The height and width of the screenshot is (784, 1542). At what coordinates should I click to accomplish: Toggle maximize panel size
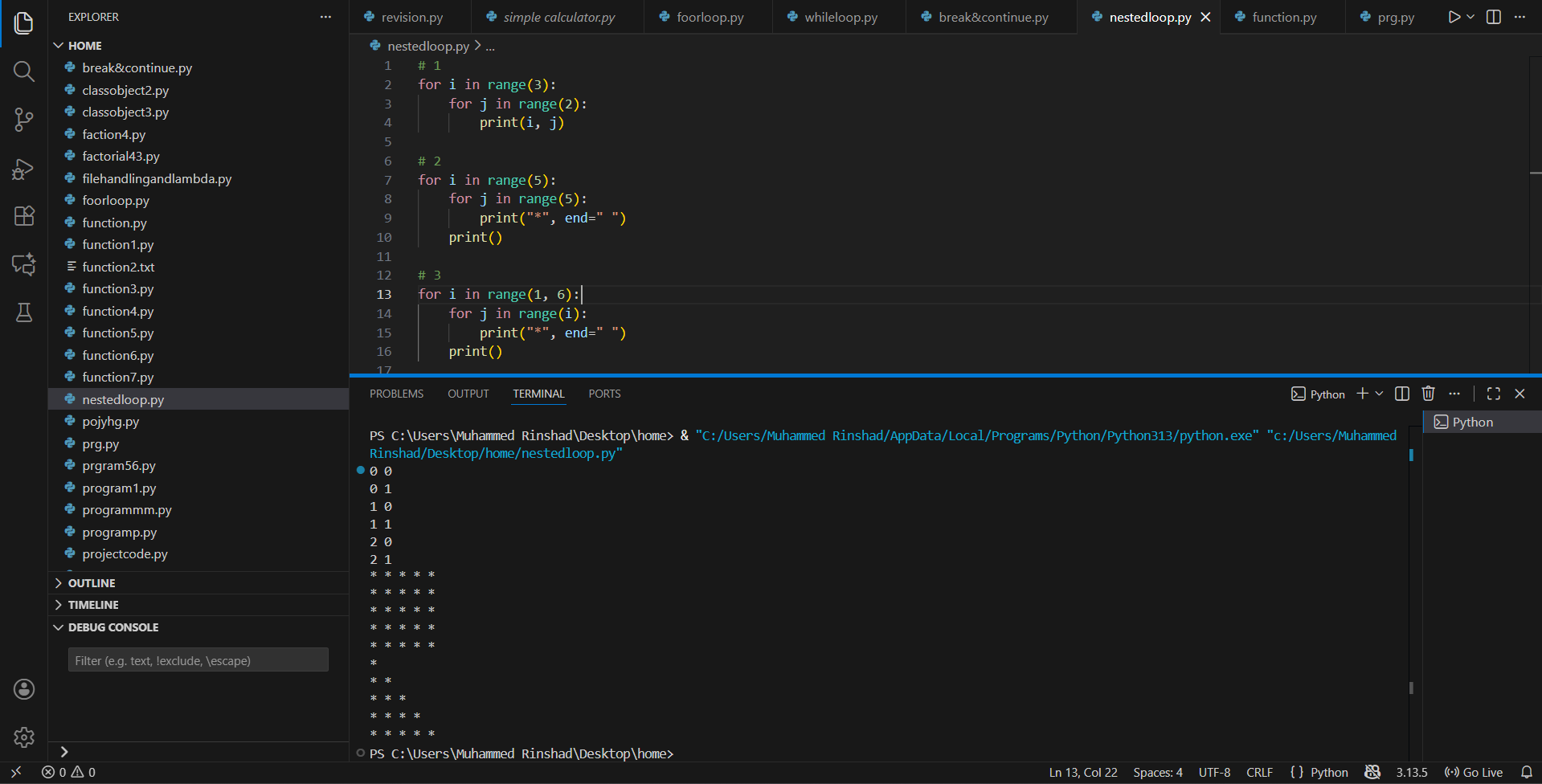pyautogui.click(x=1493, y=394)
